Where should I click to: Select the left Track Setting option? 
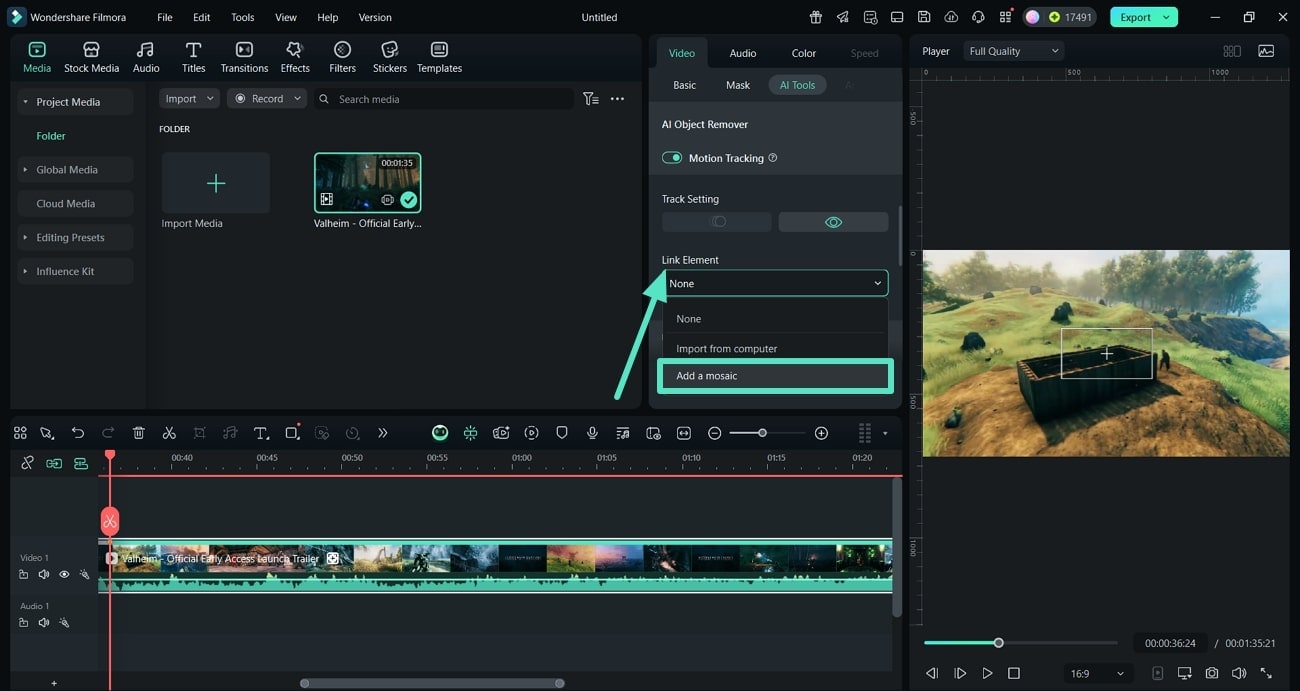pyautogui.click(x=717, y=222)
